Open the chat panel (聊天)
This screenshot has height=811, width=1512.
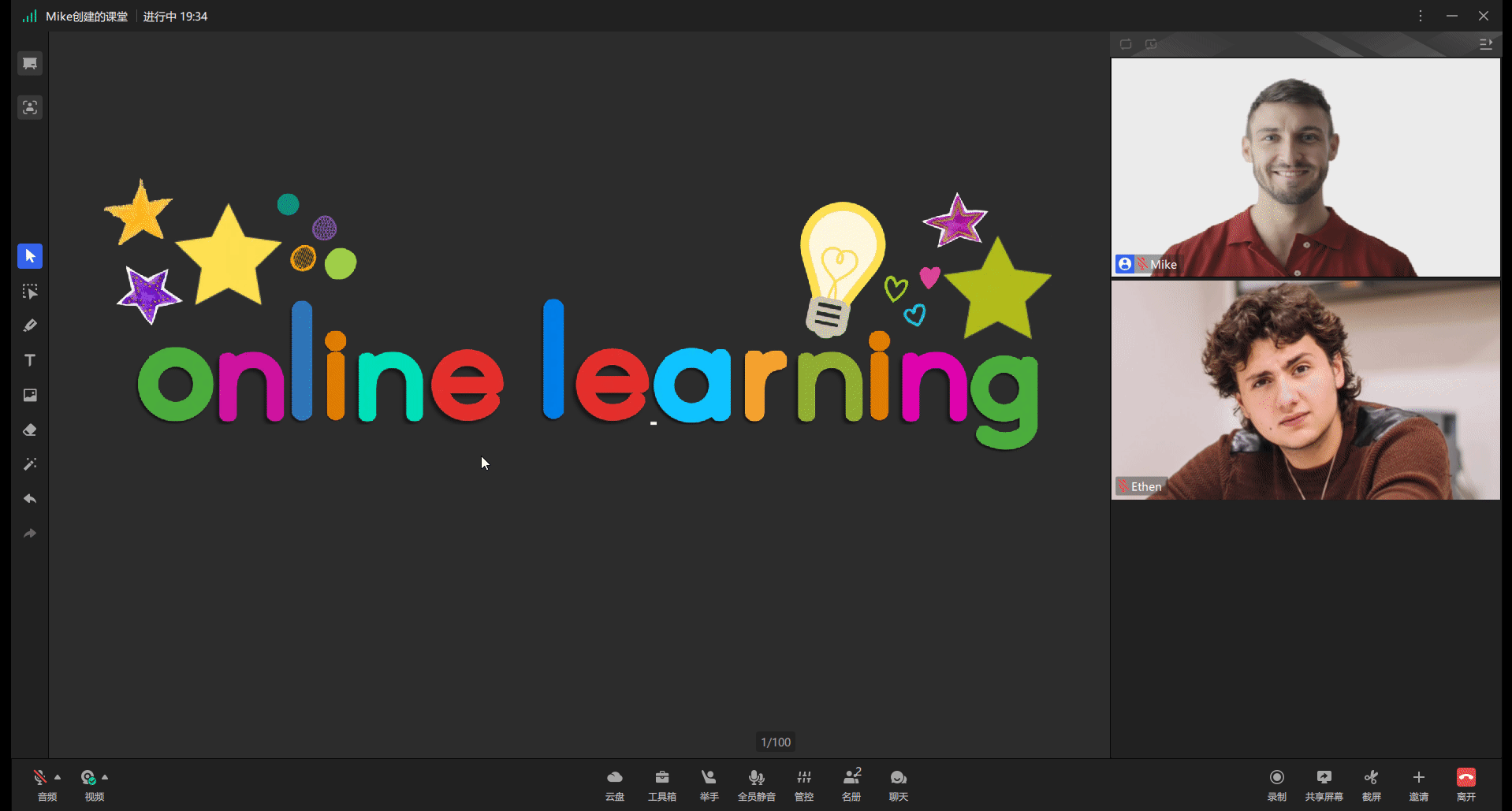point(899,785)
